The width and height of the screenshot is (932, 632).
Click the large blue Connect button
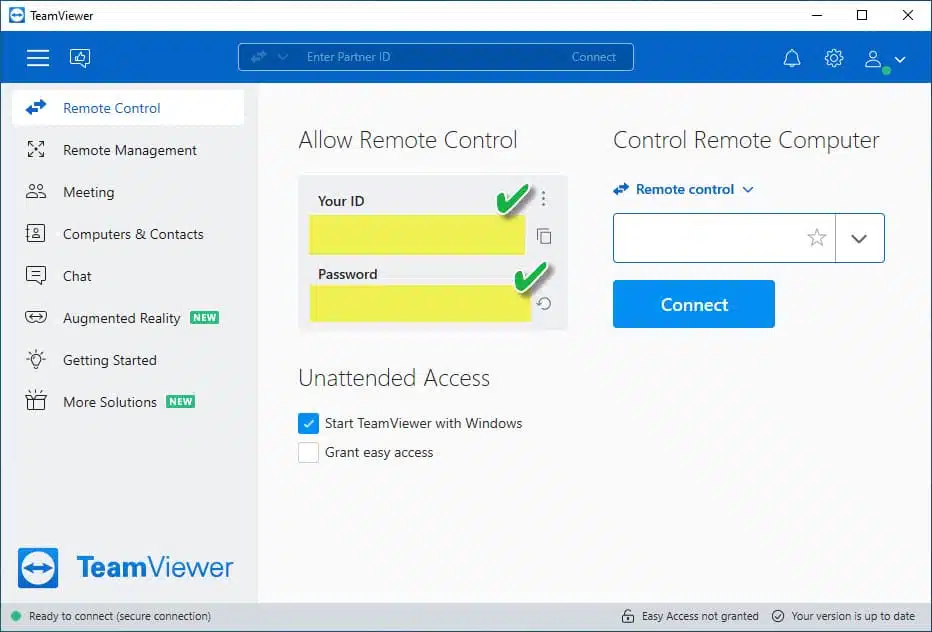pos(694,304)
